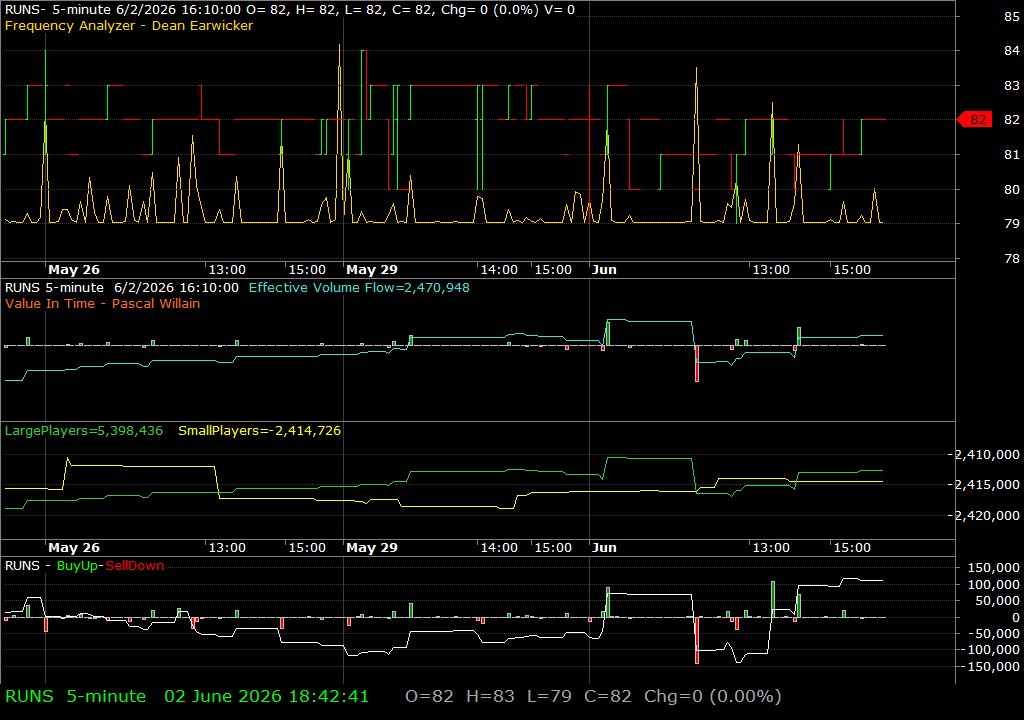Click the Value In Time - Pascal Willain label
Image resolution: width=1024 pixels, height=720 pixels.
tap(103, 303)
